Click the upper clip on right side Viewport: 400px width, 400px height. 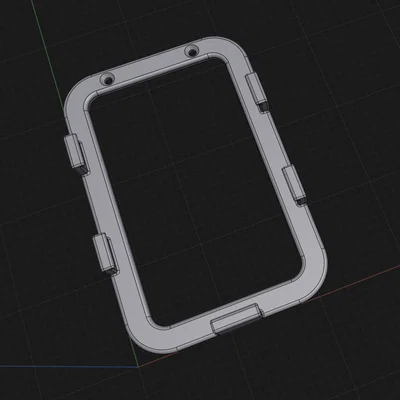(x=257, y=92)
